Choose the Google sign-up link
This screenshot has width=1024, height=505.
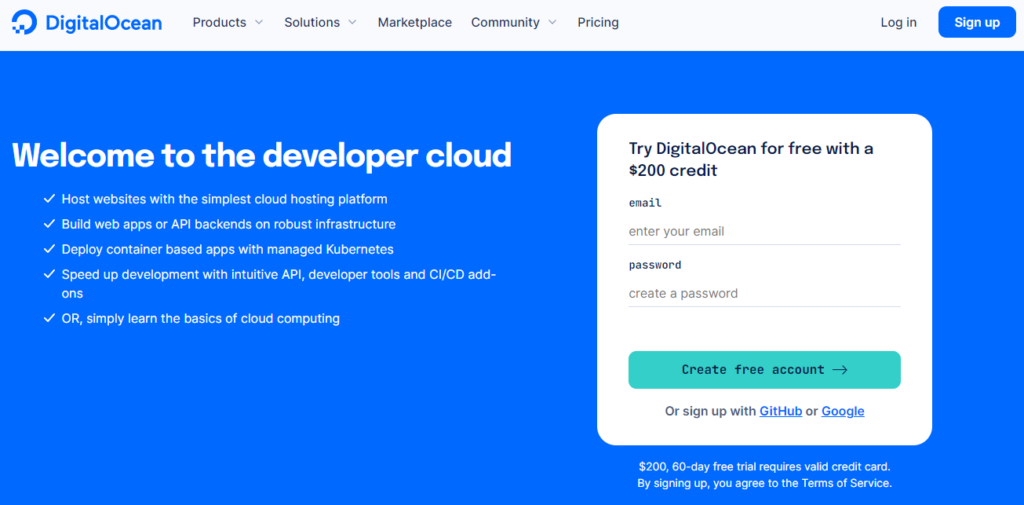(842, 411)
